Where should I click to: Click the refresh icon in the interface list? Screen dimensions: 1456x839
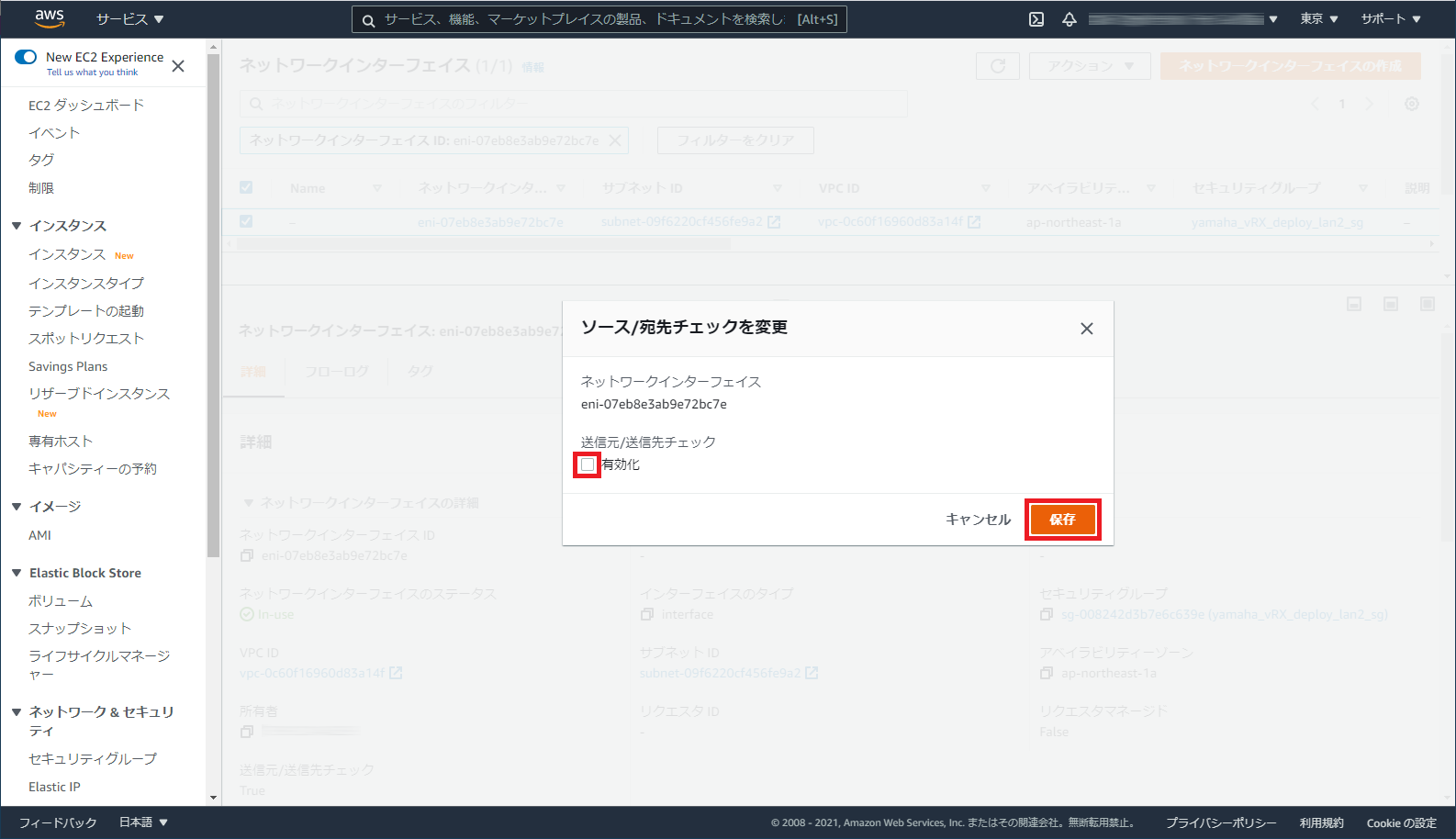tap(998, 66)
